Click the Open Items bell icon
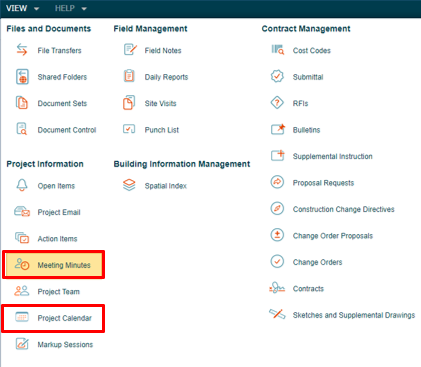 pos(22,185)
